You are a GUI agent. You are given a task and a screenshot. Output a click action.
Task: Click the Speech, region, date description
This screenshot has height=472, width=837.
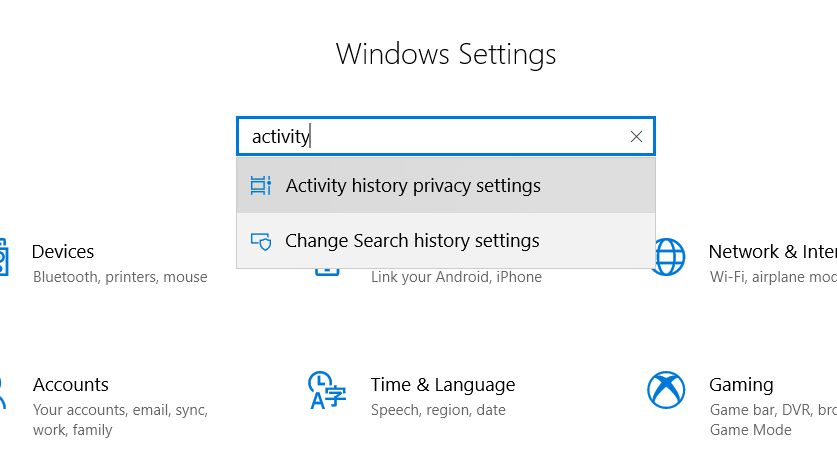click(x=438, y=410)
